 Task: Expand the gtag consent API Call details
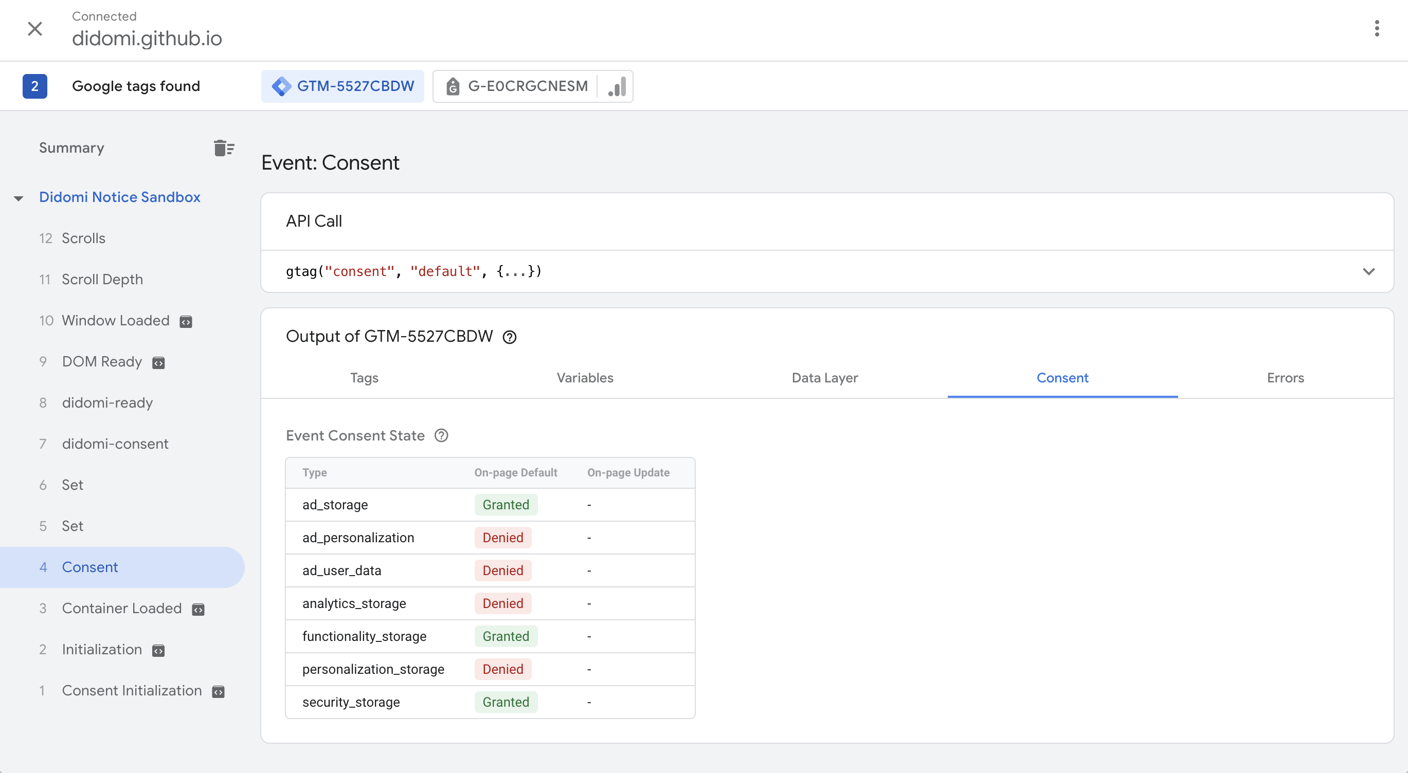point(1368,271)
